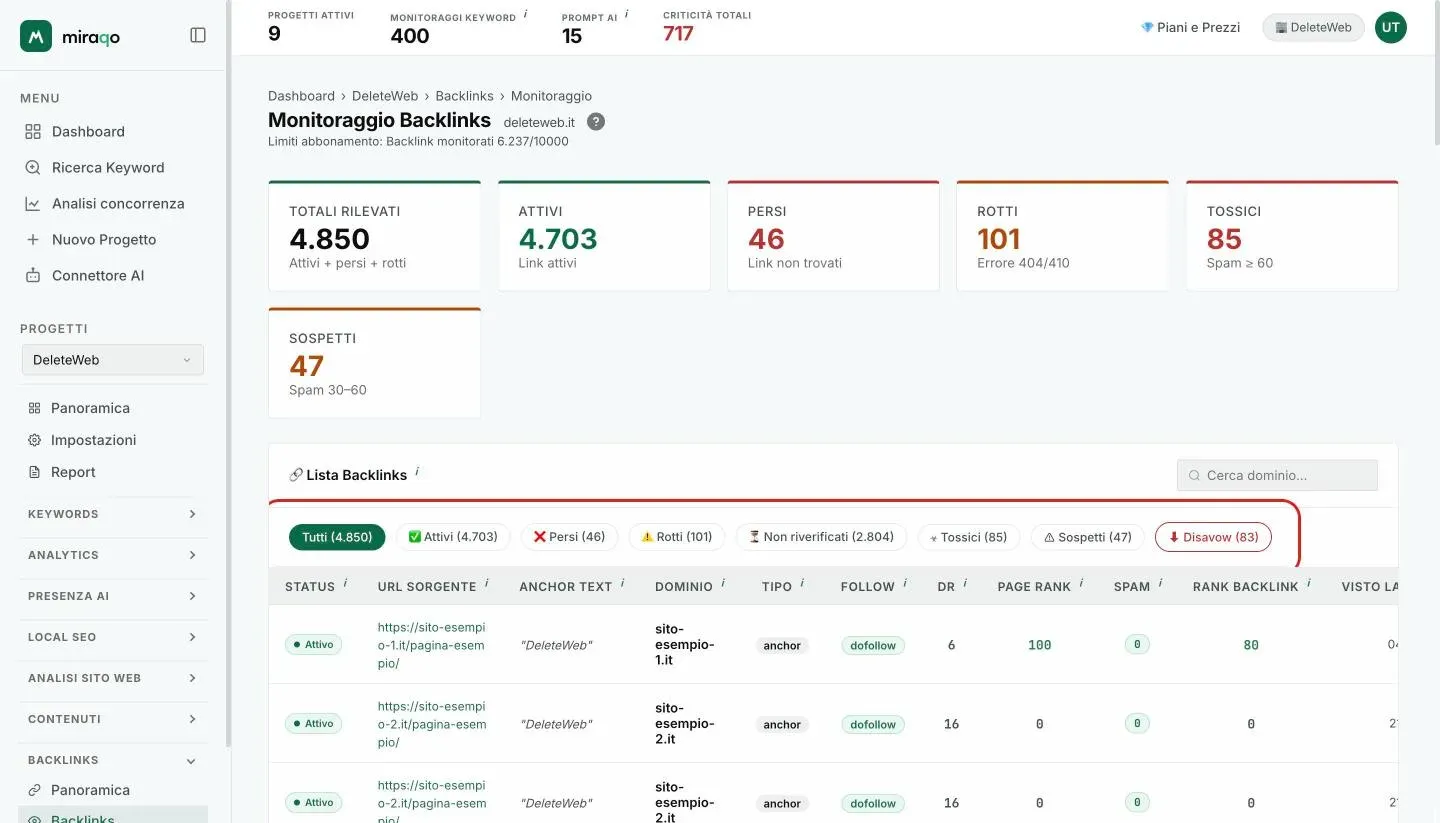Click info icon on FOLLOW column

905,583
